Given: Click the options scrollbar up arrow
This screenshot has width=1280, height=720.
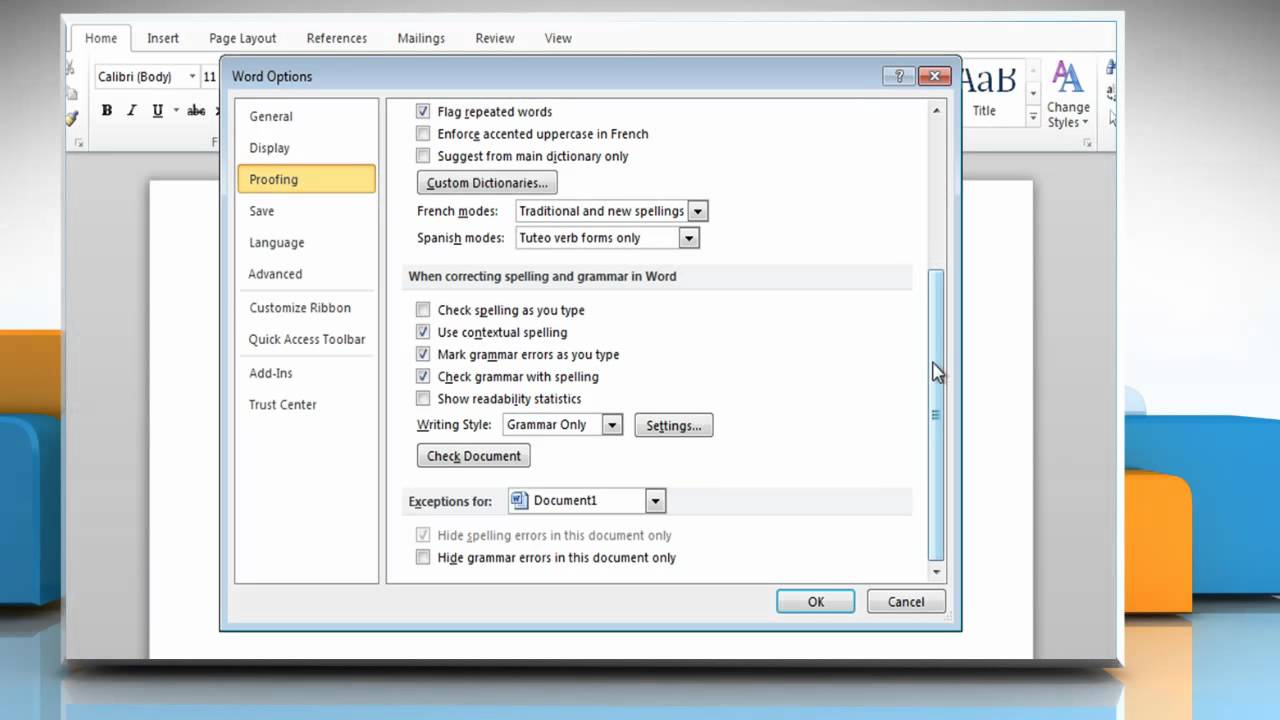Looking at the screenshot, I should (937, 110).
